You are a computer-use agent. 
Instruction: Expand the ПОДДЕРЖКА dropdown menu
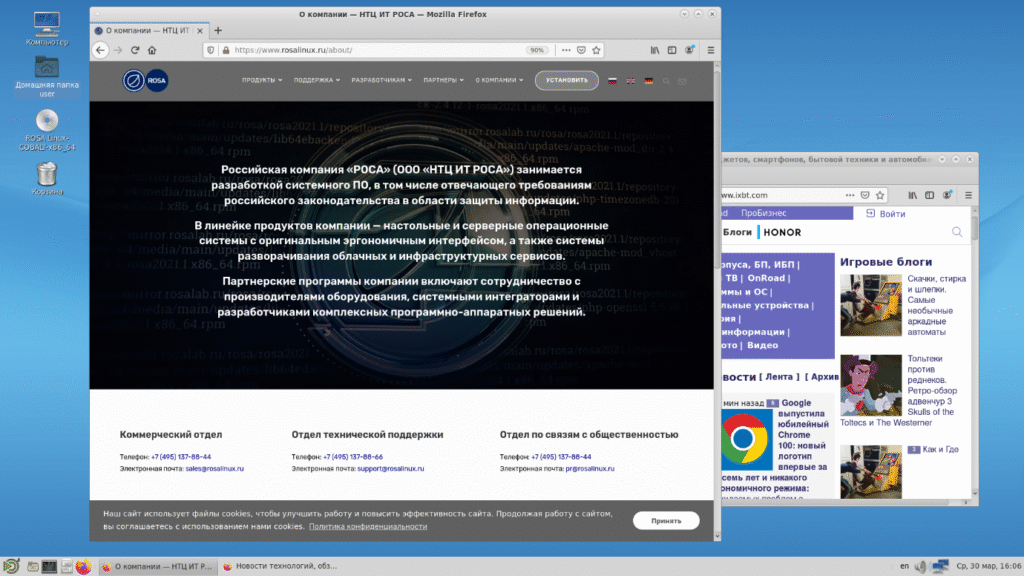(x=317, y=81)
